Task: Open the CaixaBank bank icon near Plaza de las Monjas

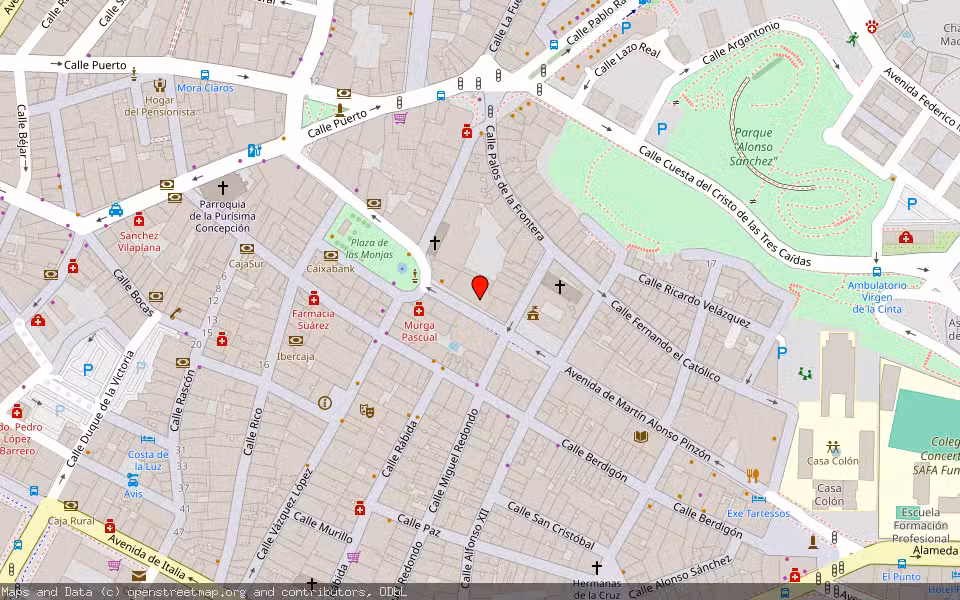Action: (x=330, y=256)
